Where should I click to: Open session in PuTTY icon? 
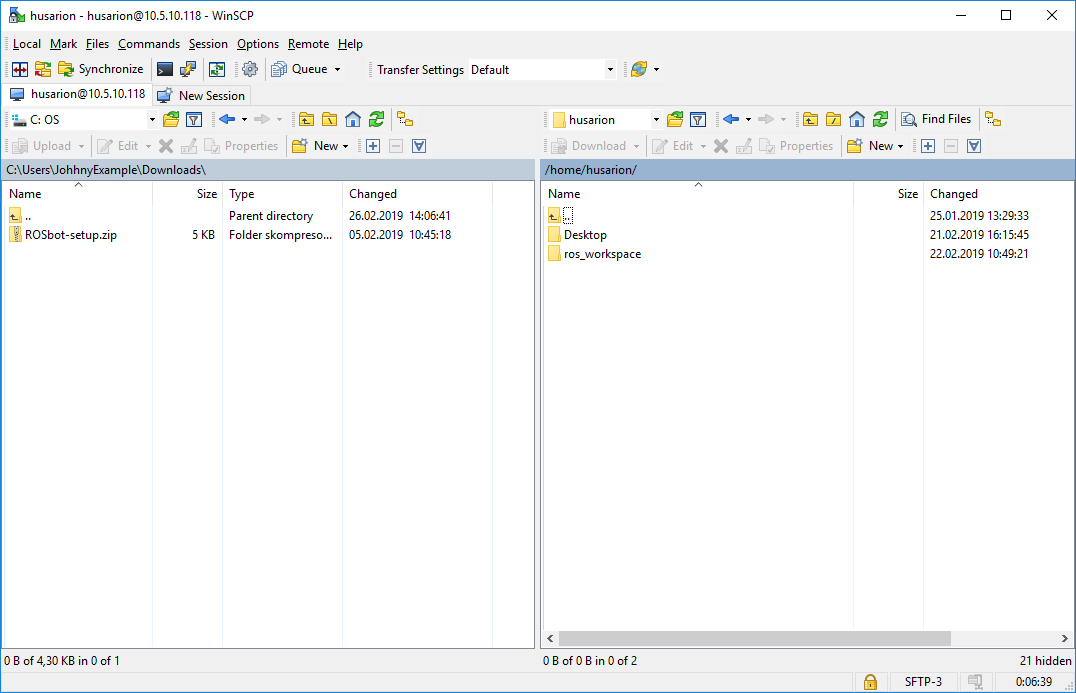(188, 69)
